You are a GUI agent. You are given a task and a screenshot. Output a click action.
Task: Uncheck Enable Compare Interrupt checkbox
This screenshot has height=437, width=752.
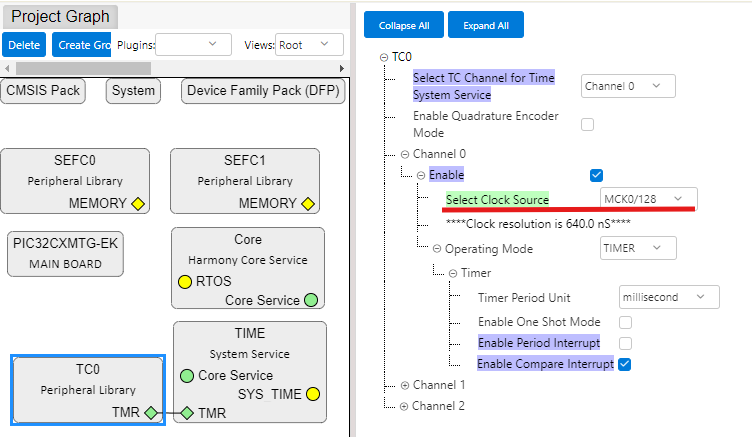point(625,364)
